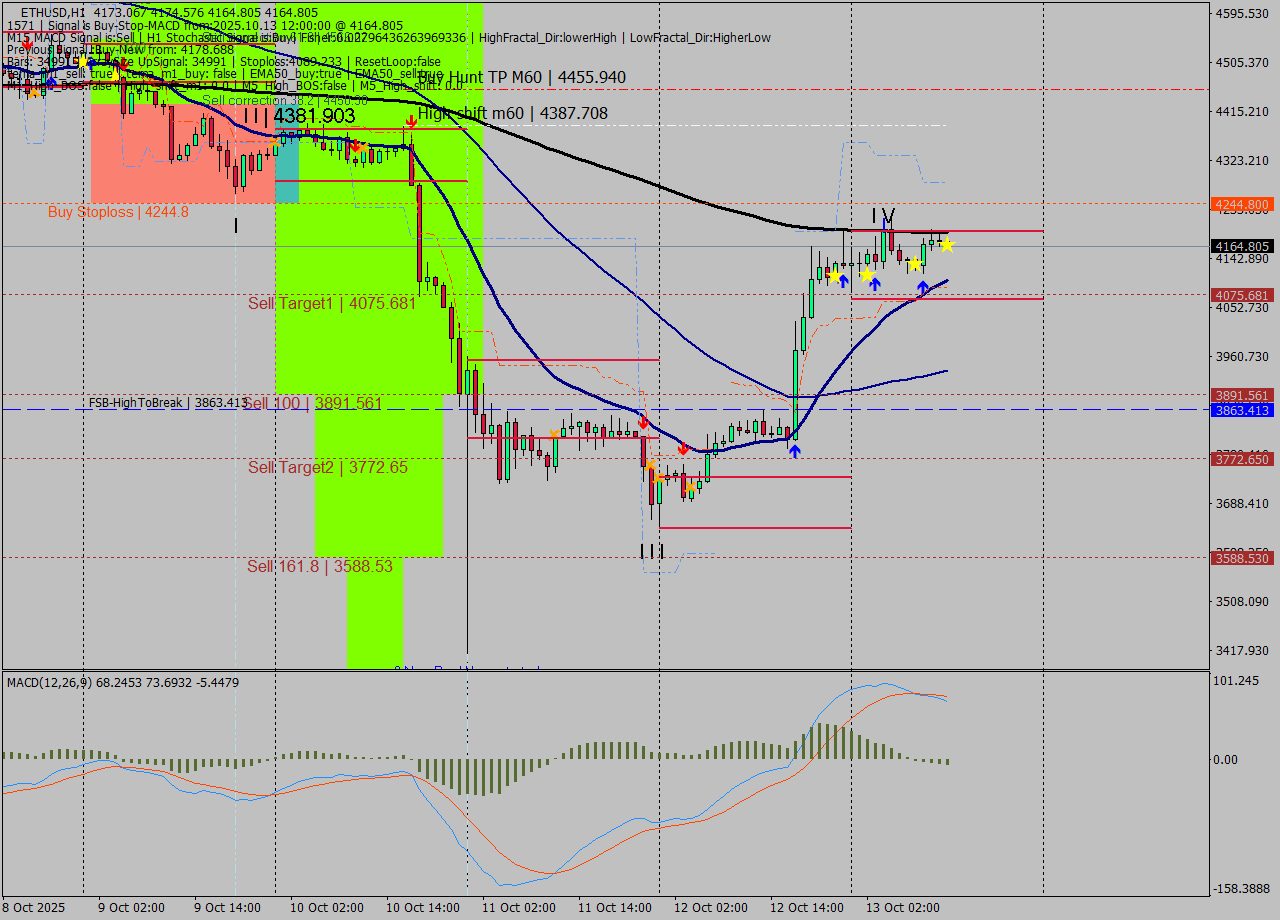This screenshot has width=1280, height=920.
Task: Click the red 3588.530 price badge on the axis
Action: coord(1243,560)
